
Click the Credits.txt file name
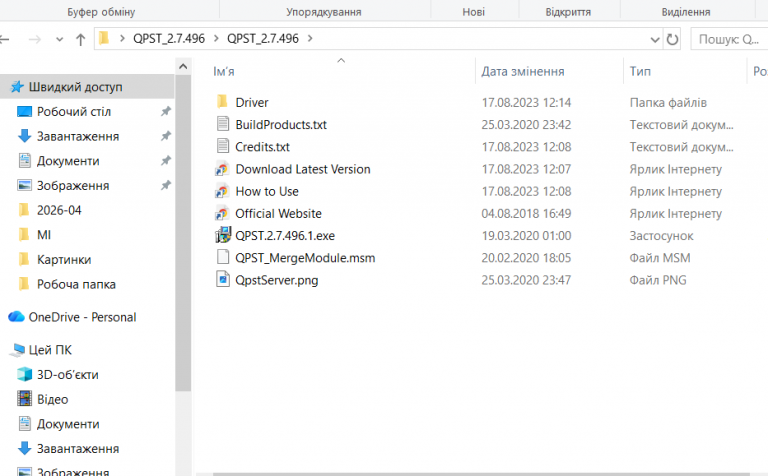pyautogui.click(x=262, y=146)
